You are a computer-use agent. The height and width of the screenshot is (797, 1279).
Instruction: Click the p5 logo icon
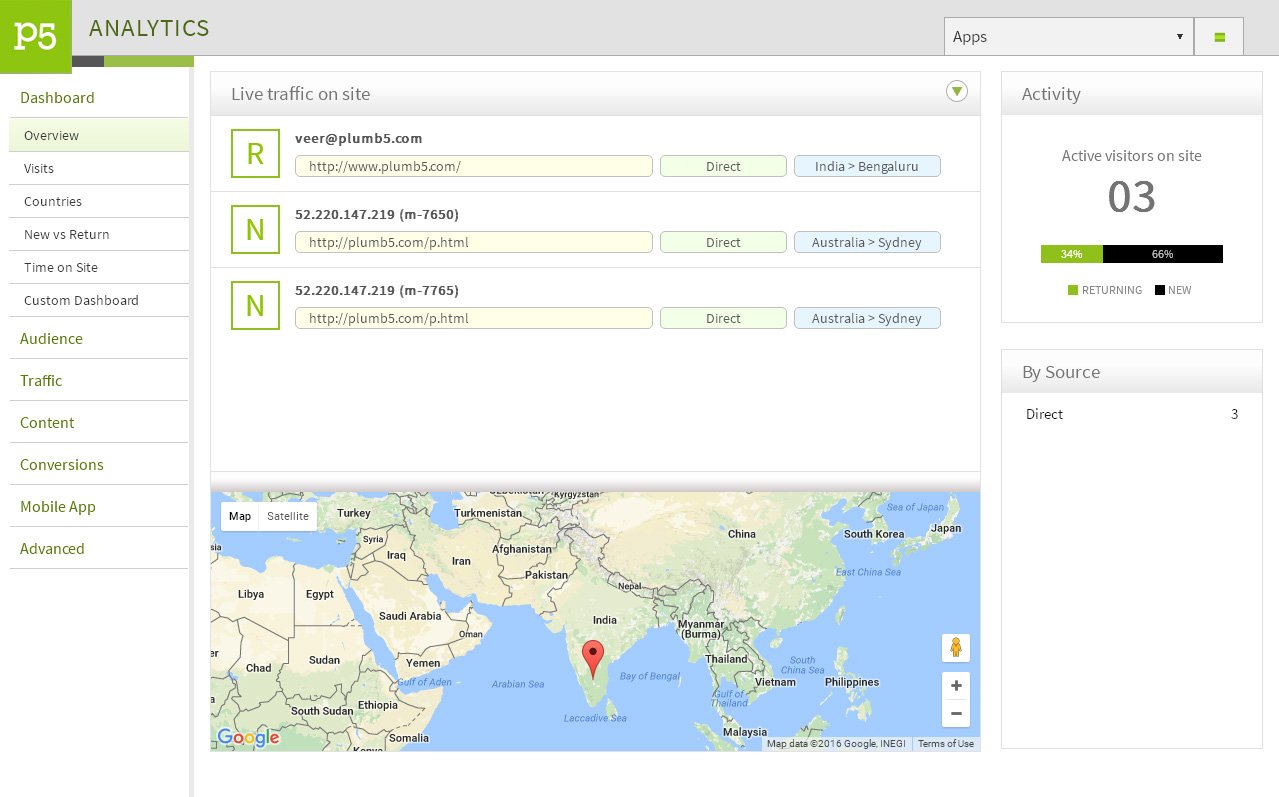(x=36, y=36)
